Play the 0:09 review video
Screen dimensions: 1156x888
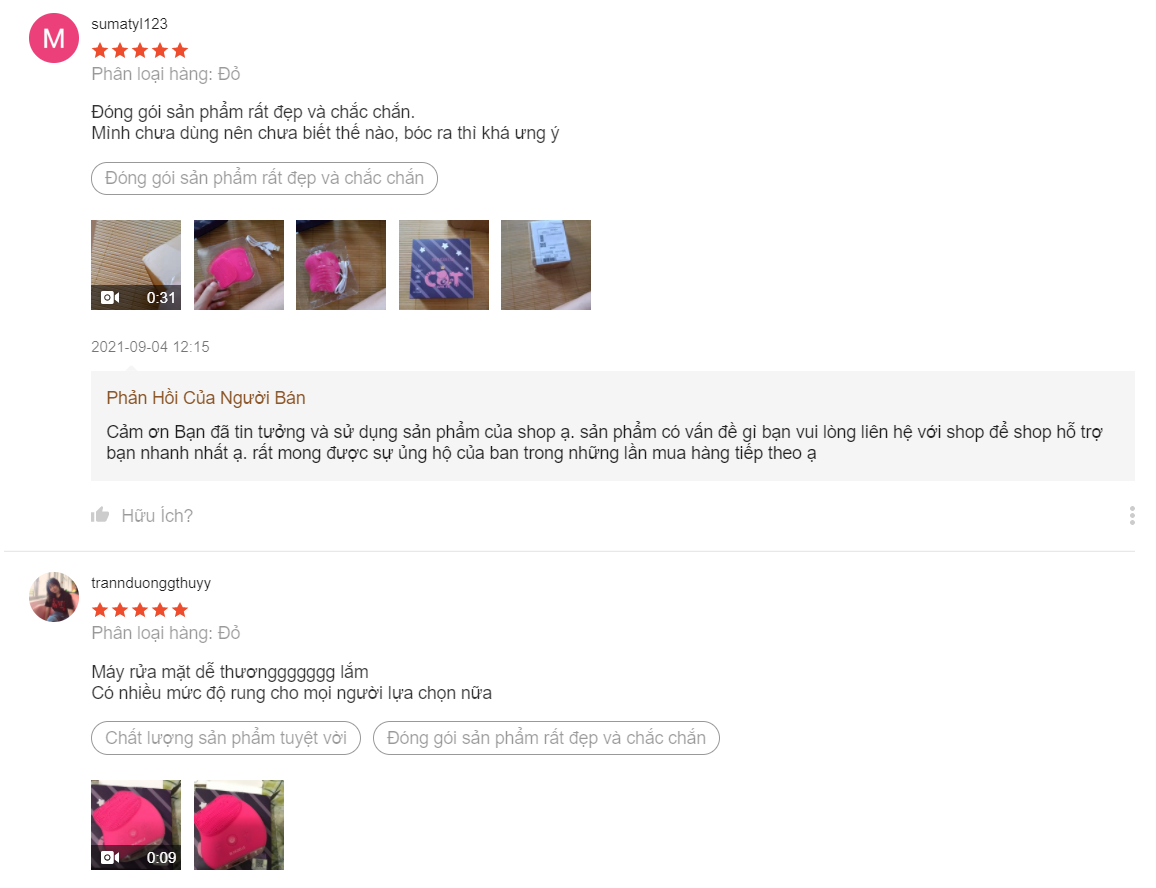coord(136,825)
